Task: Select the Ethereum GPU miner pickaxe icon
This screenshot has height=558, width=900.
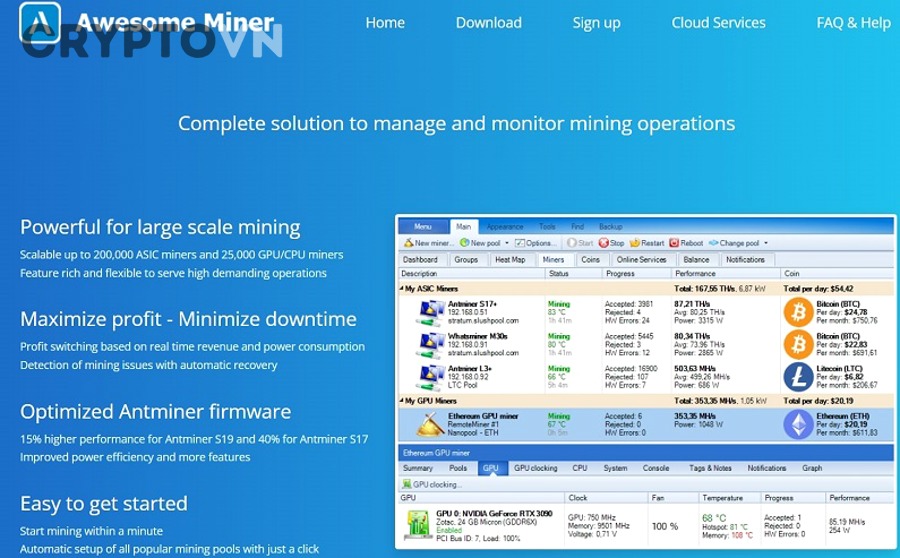Action: [430, 424]
